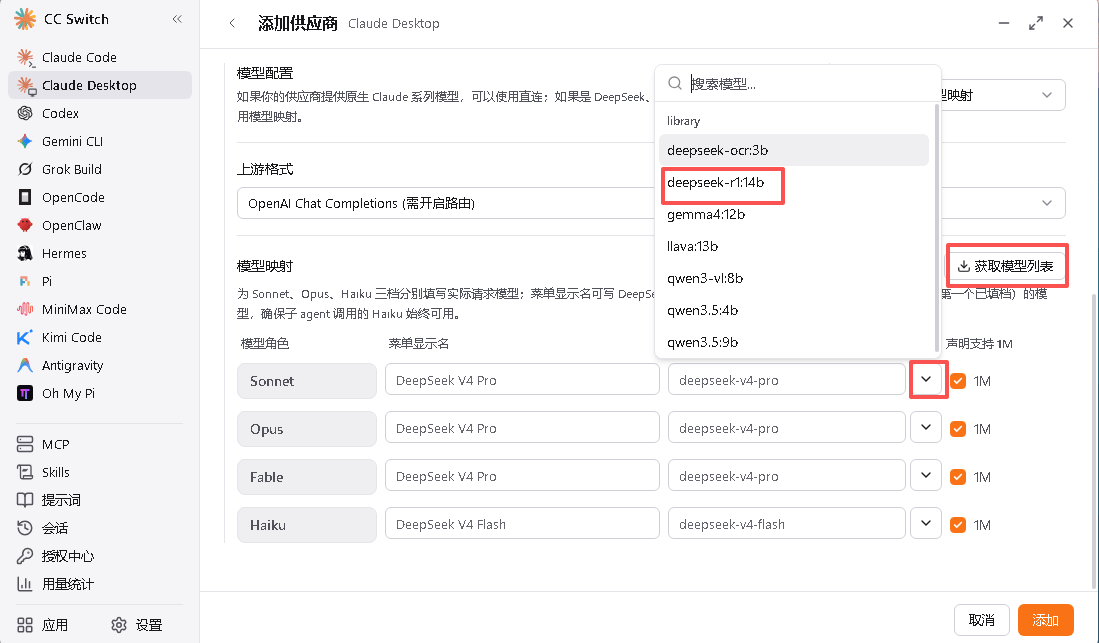The width and height of the screenshot is (1099, 643).
Task: Open the Skills section
Action: tap(100, 473)
